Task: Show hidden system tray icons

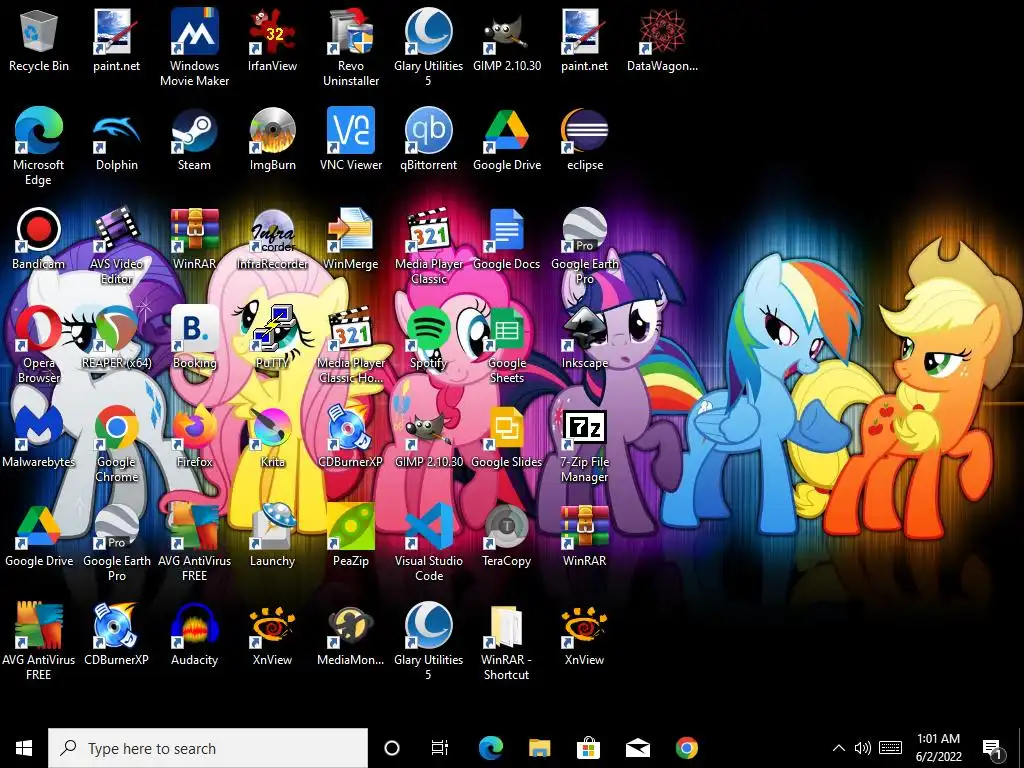Action: click(839, 748)
